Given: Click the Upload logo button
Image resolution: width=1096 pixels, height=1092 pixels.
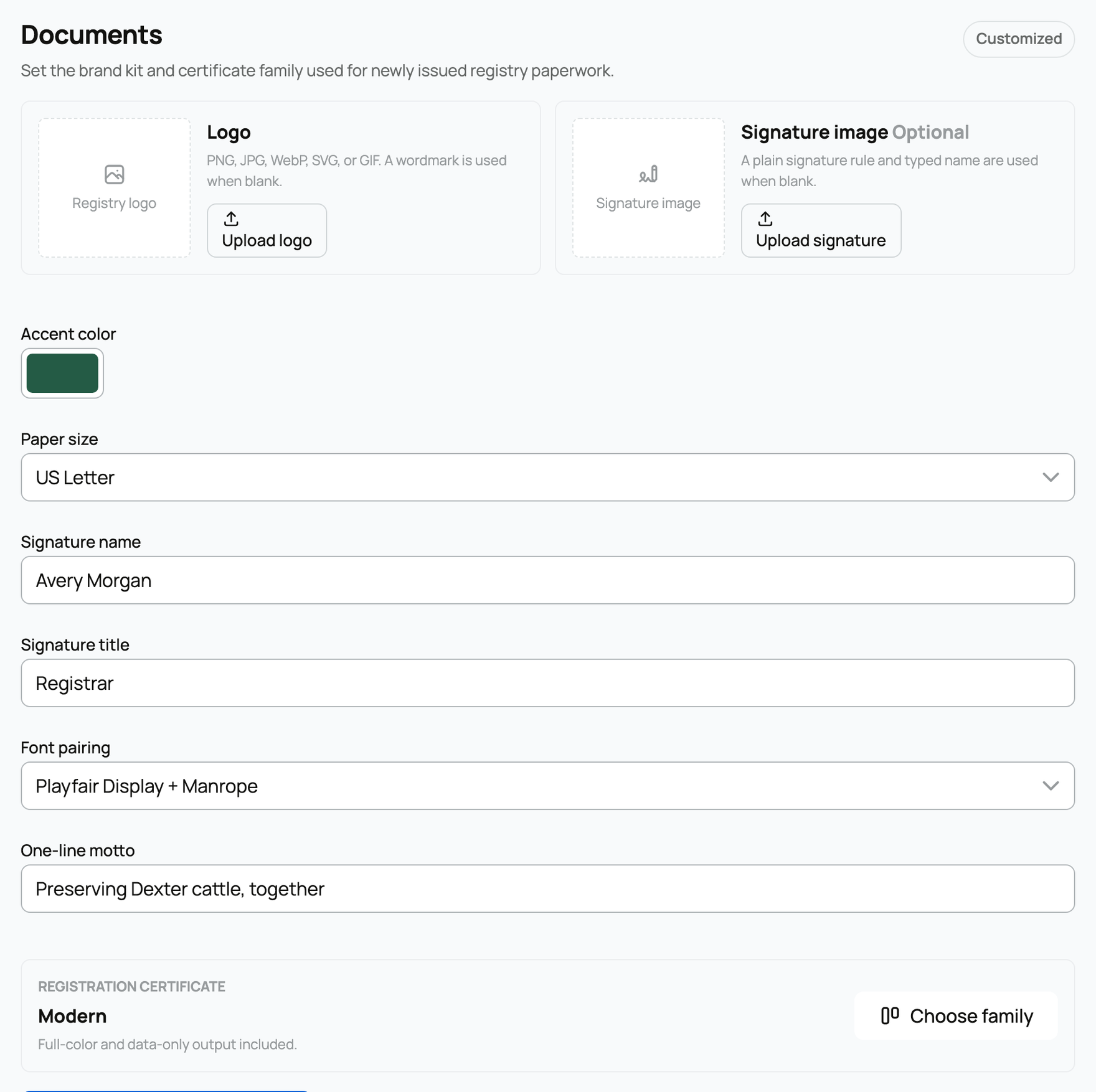Looking at the screenshot, I should (267, 230).
